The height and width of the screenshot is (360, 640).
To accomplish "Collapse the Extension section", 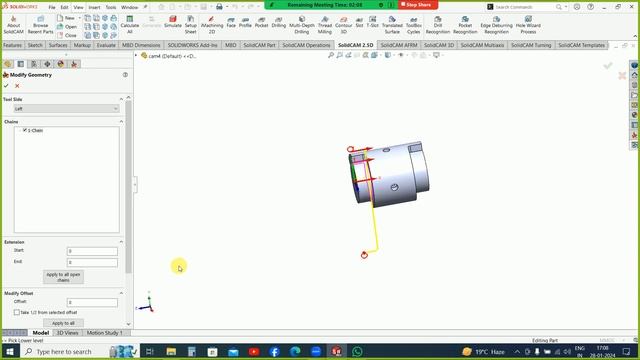I will click(x=121, y=242).
